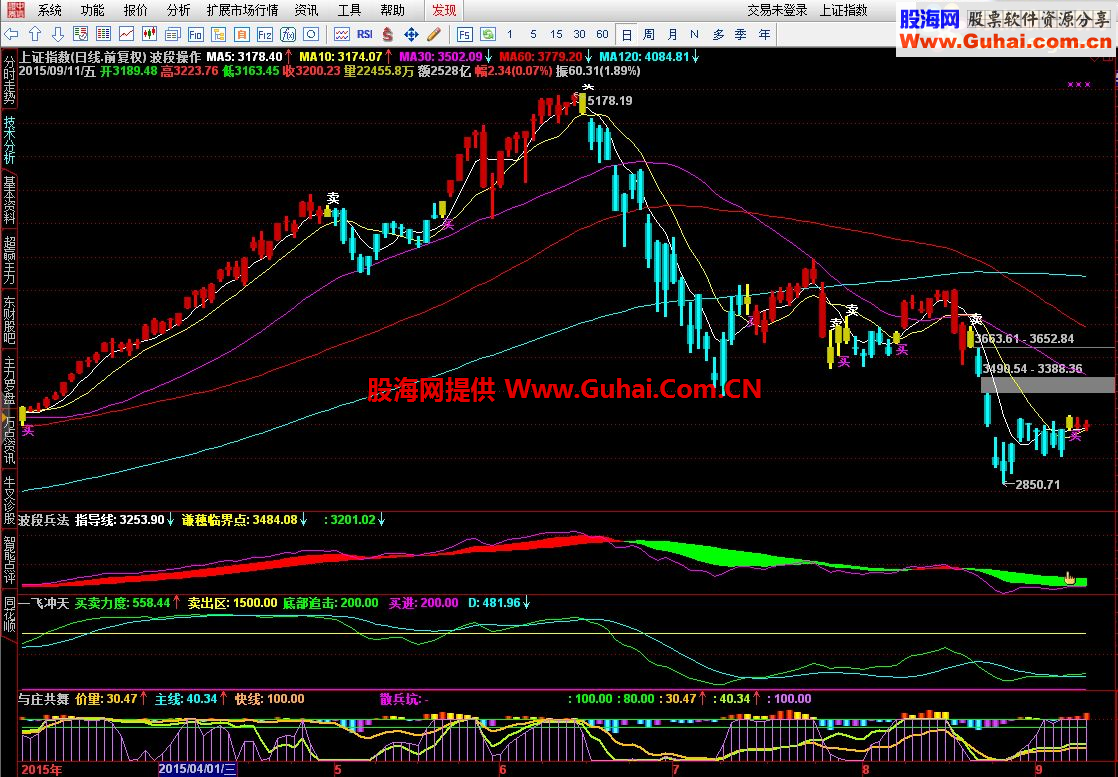Click the green refresh icon
Screen dimensions: 1118x777
(488, 34)
